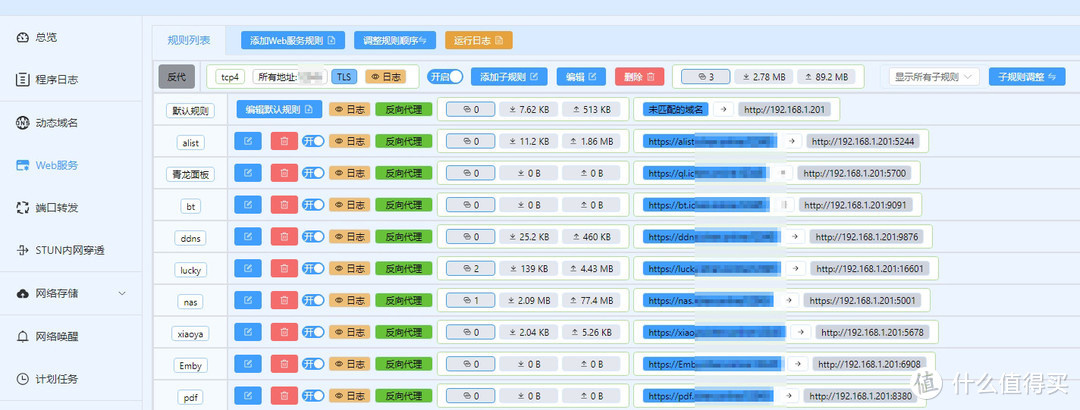Toggle the nas rule switch
Viewport: 1080px width, 410px height.
point(313,300)
